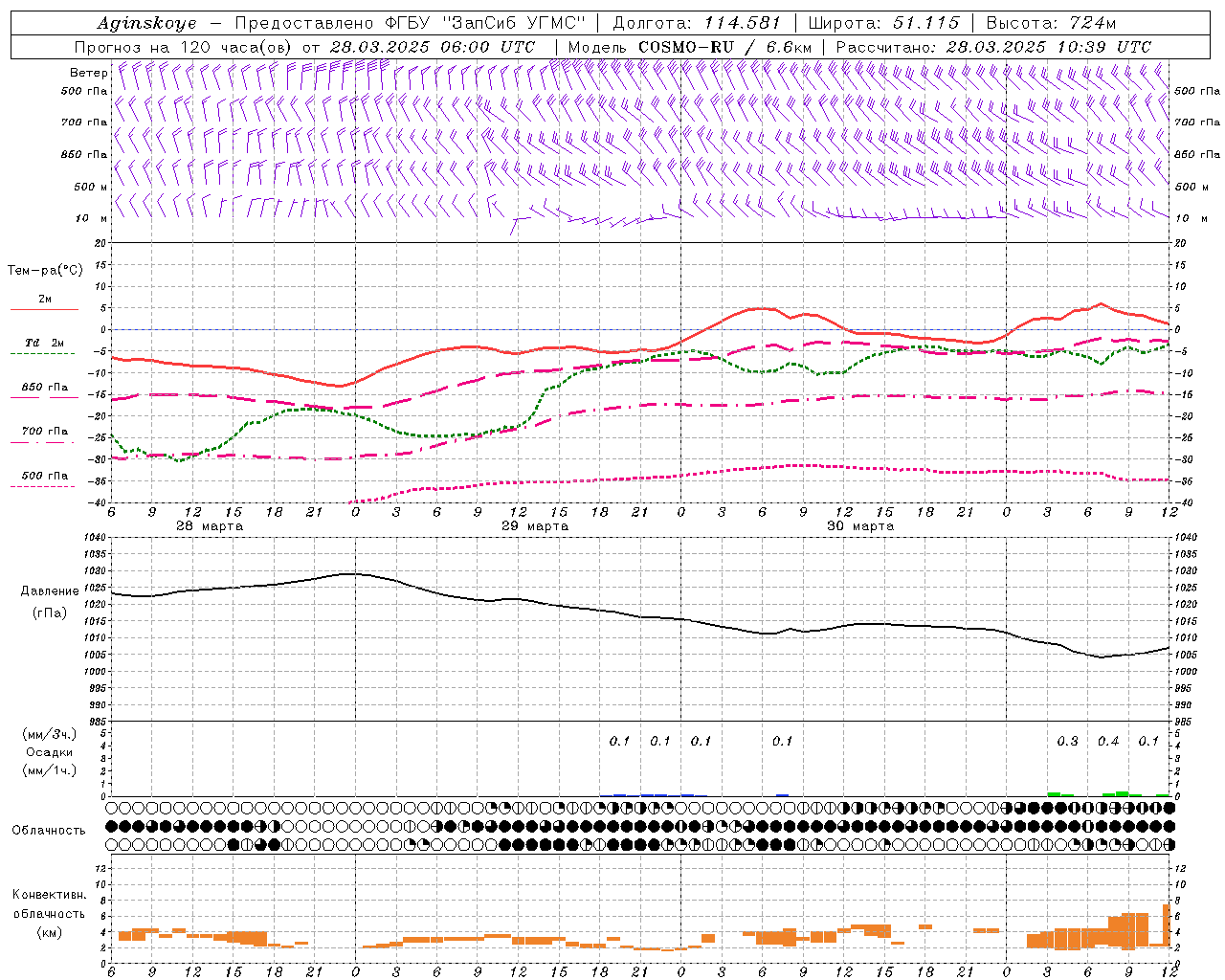This screenshot has height=980, width=1225.
Task: Click the '30 марта' date label
Action: pos(860,526)
